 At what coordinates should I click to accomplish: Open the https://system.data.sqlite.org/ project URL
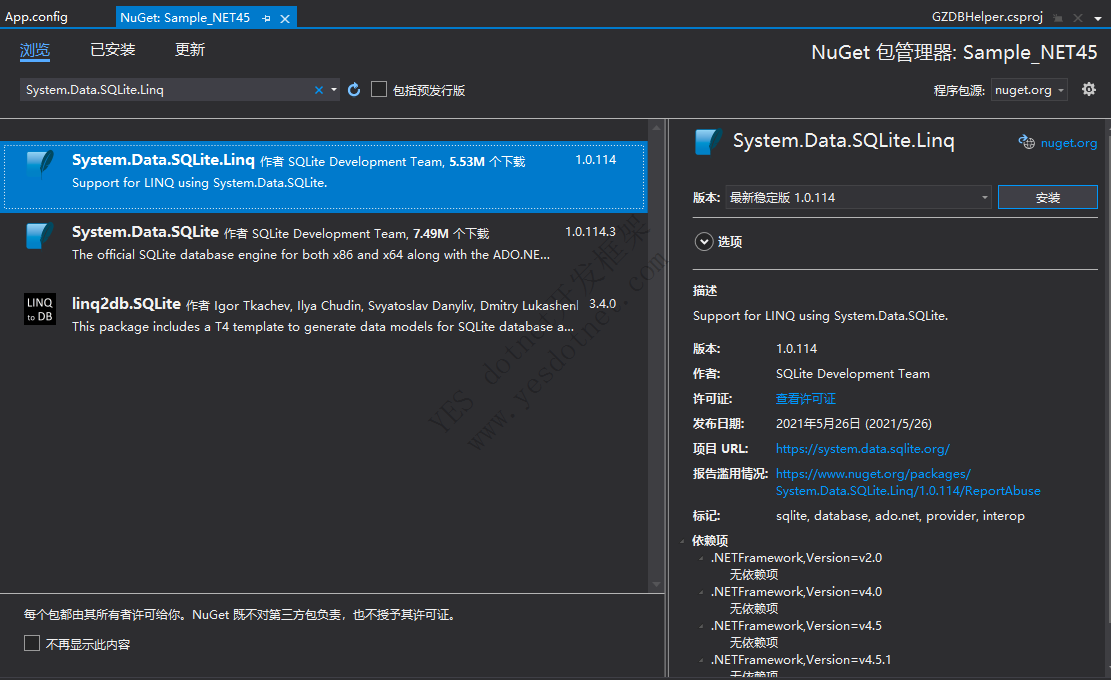[862, 448]
